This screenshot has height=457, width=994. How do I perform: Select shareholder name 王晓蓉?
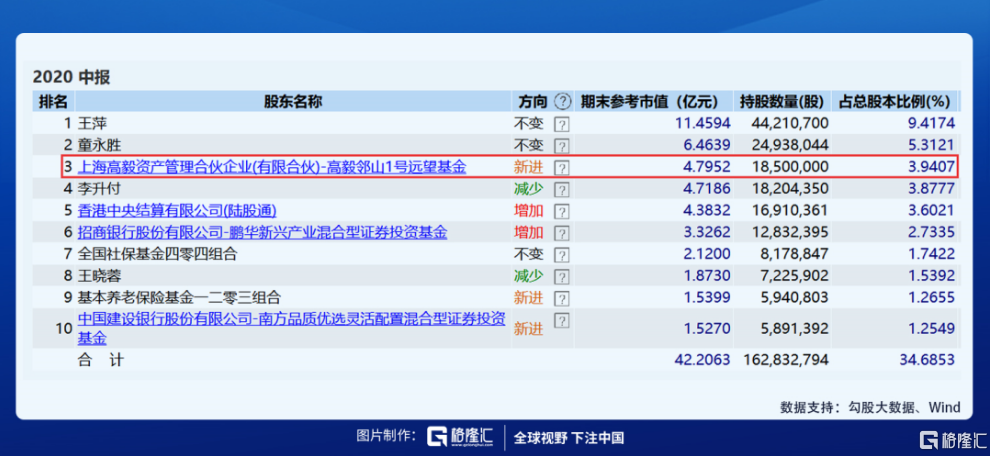100,276
